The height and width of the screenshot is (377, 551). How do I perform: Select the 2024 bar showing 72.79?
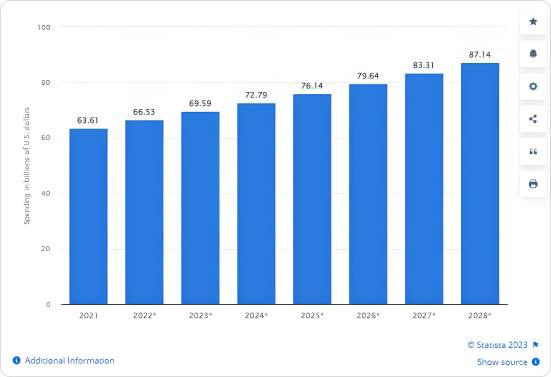click(x=256, y=204)
